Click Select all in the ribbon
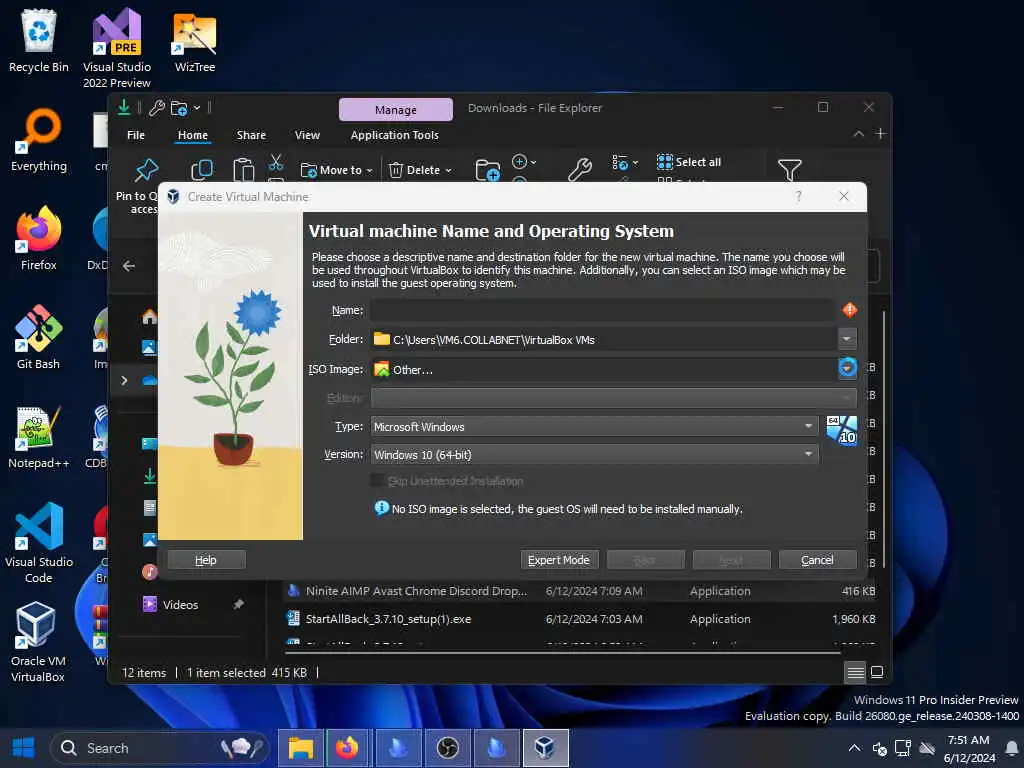The height and width of the screenshot is (768, 1024). tap(689, 162)
